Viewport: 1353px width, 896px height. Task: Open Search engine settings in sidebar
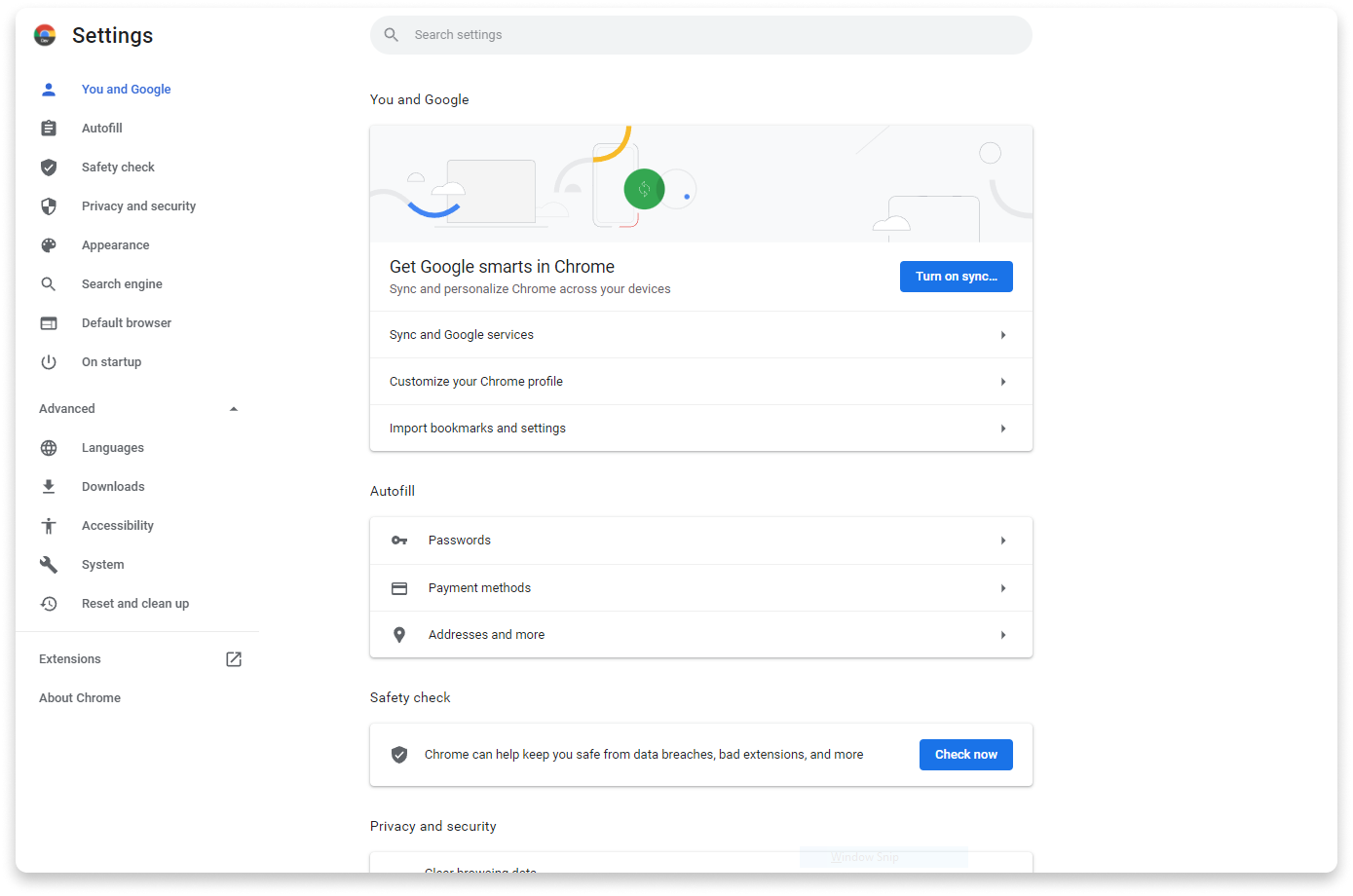pos(122,284)
